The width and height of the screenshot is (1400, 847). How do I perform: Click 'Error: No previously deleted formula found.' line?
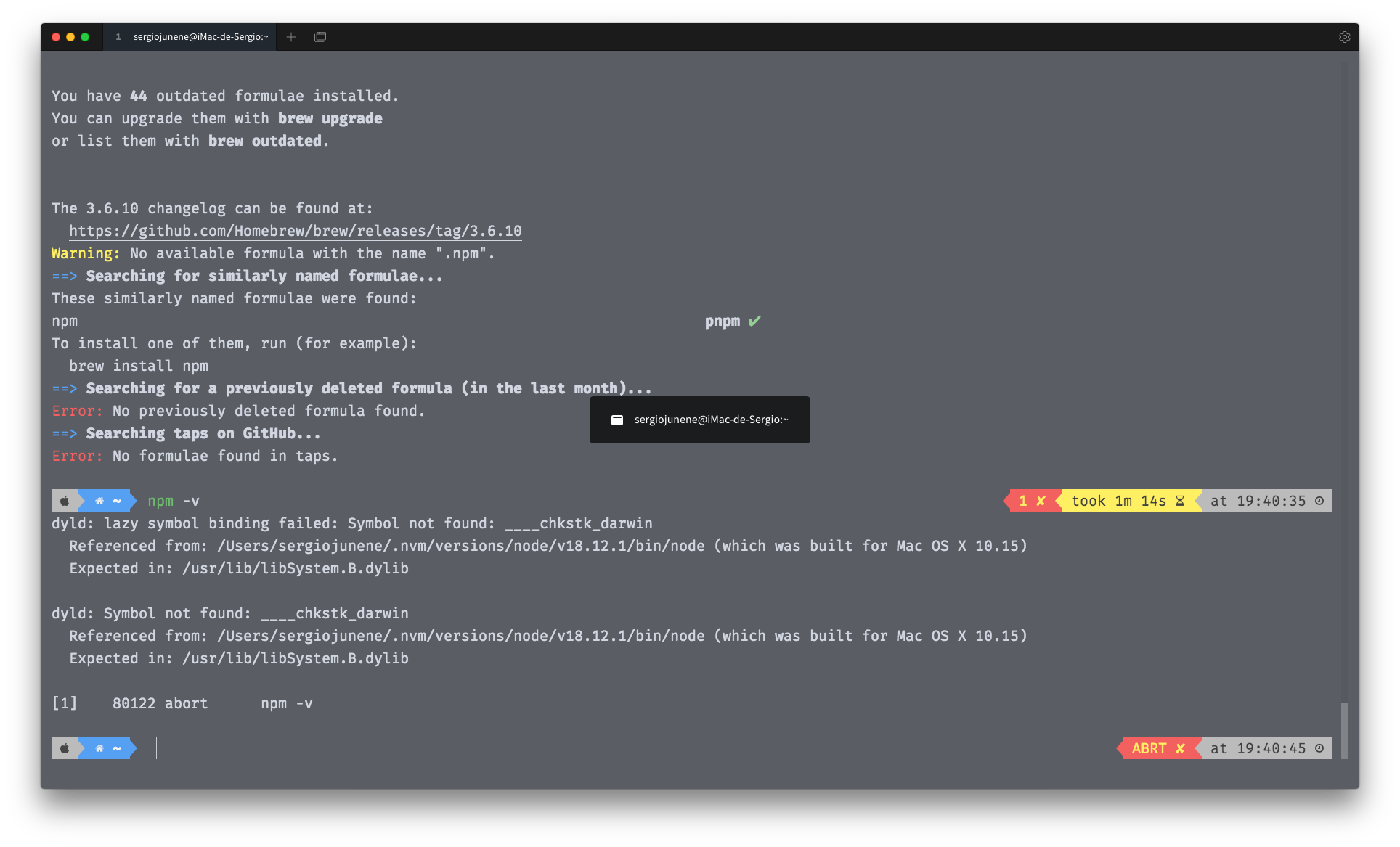point(238,411)
